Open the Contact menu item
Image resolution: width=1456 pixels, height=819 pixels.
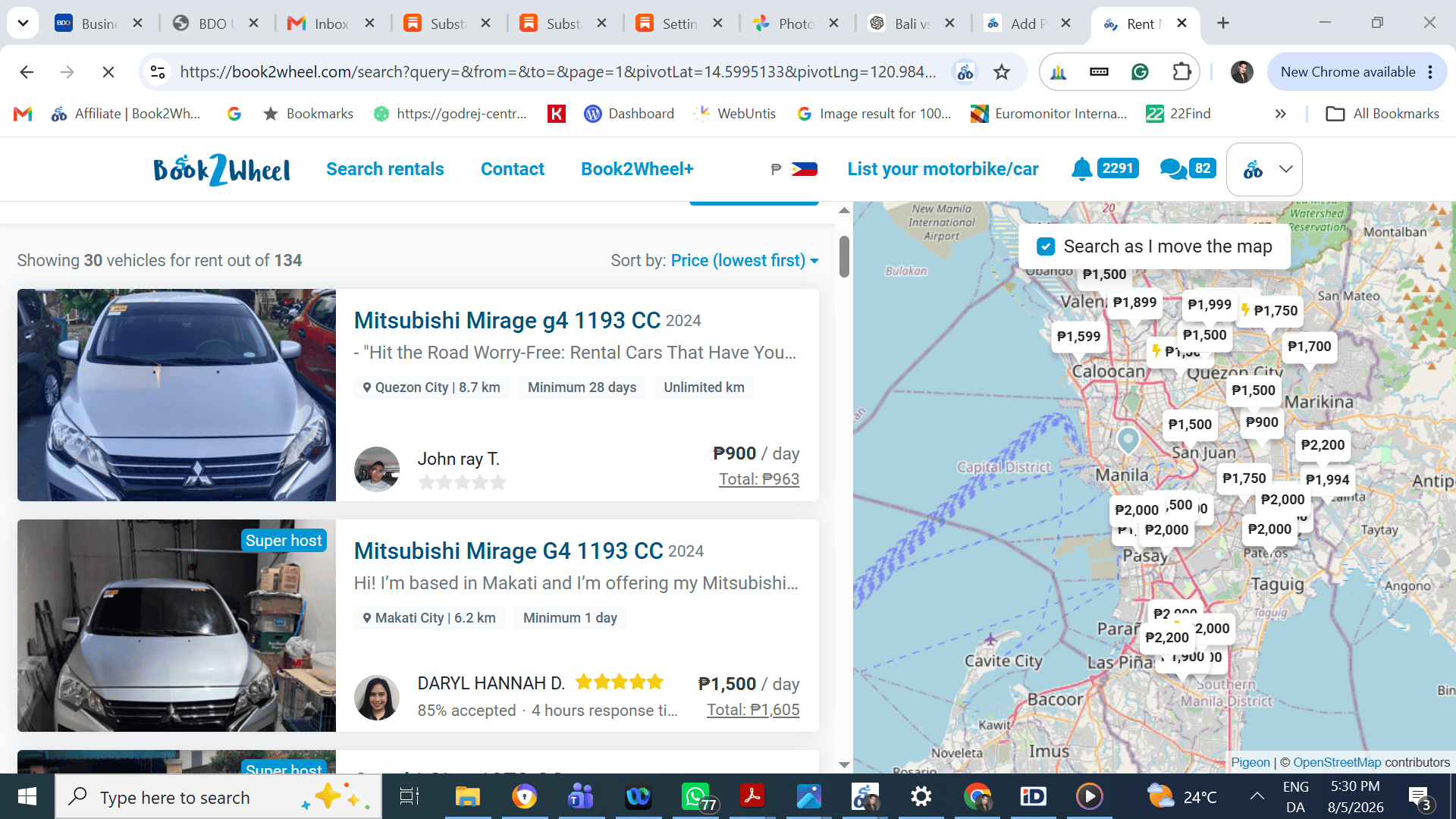[x=513, y=169]
